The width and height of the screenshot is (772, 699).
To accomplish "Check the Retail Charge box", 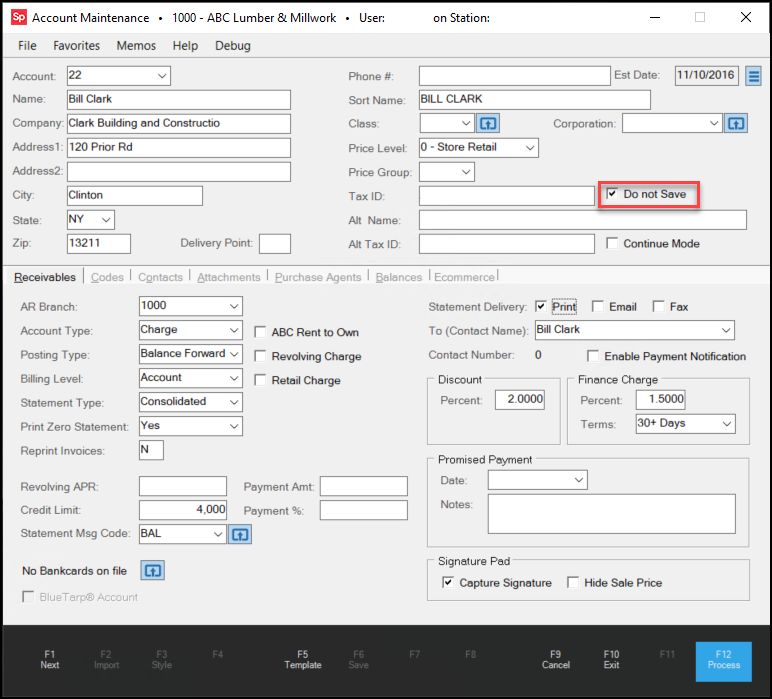I will pyautogui.click(x=260, y=380).
